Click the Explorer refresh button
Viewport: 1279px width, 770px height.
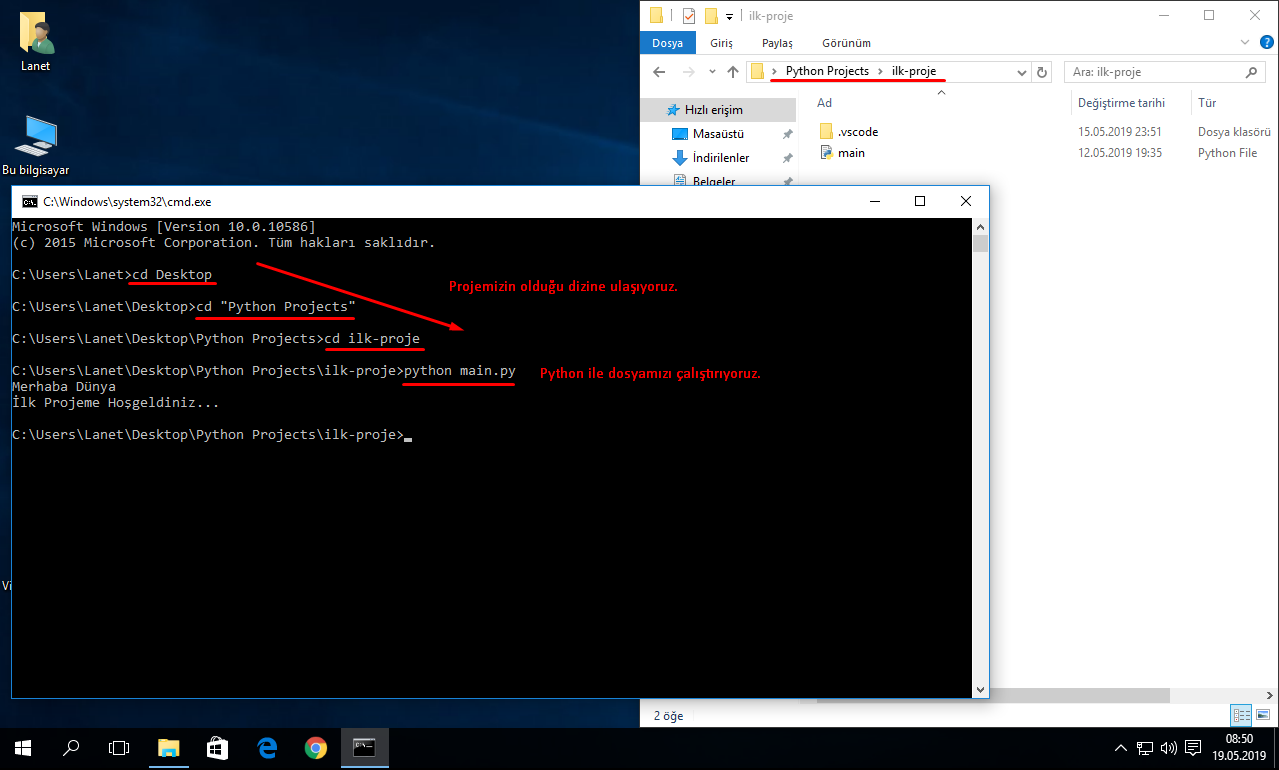tap(1042, 72)
